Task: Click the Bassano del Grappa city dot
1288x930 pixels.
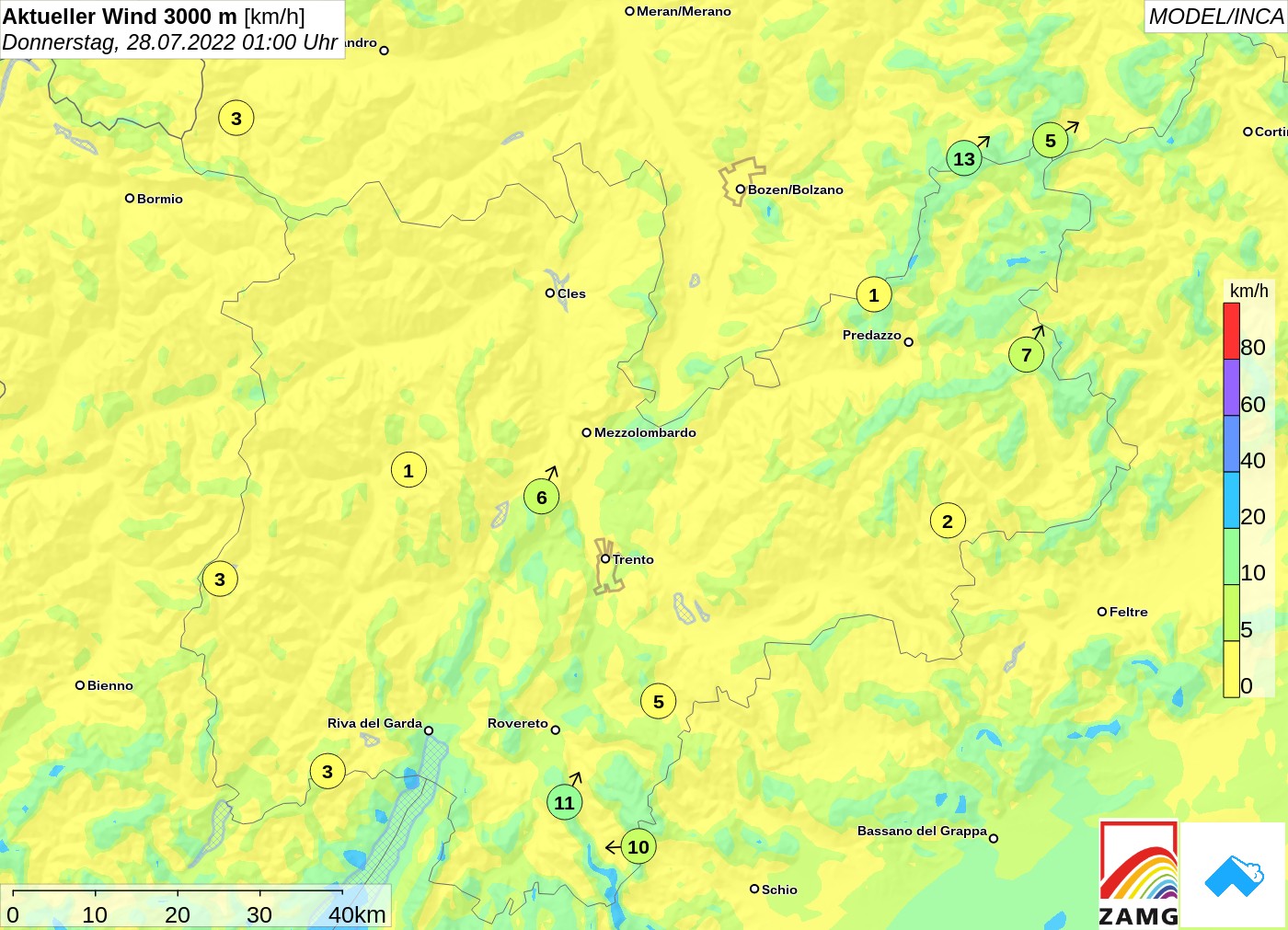Action: pyautogui.click(x=994, y=838)
